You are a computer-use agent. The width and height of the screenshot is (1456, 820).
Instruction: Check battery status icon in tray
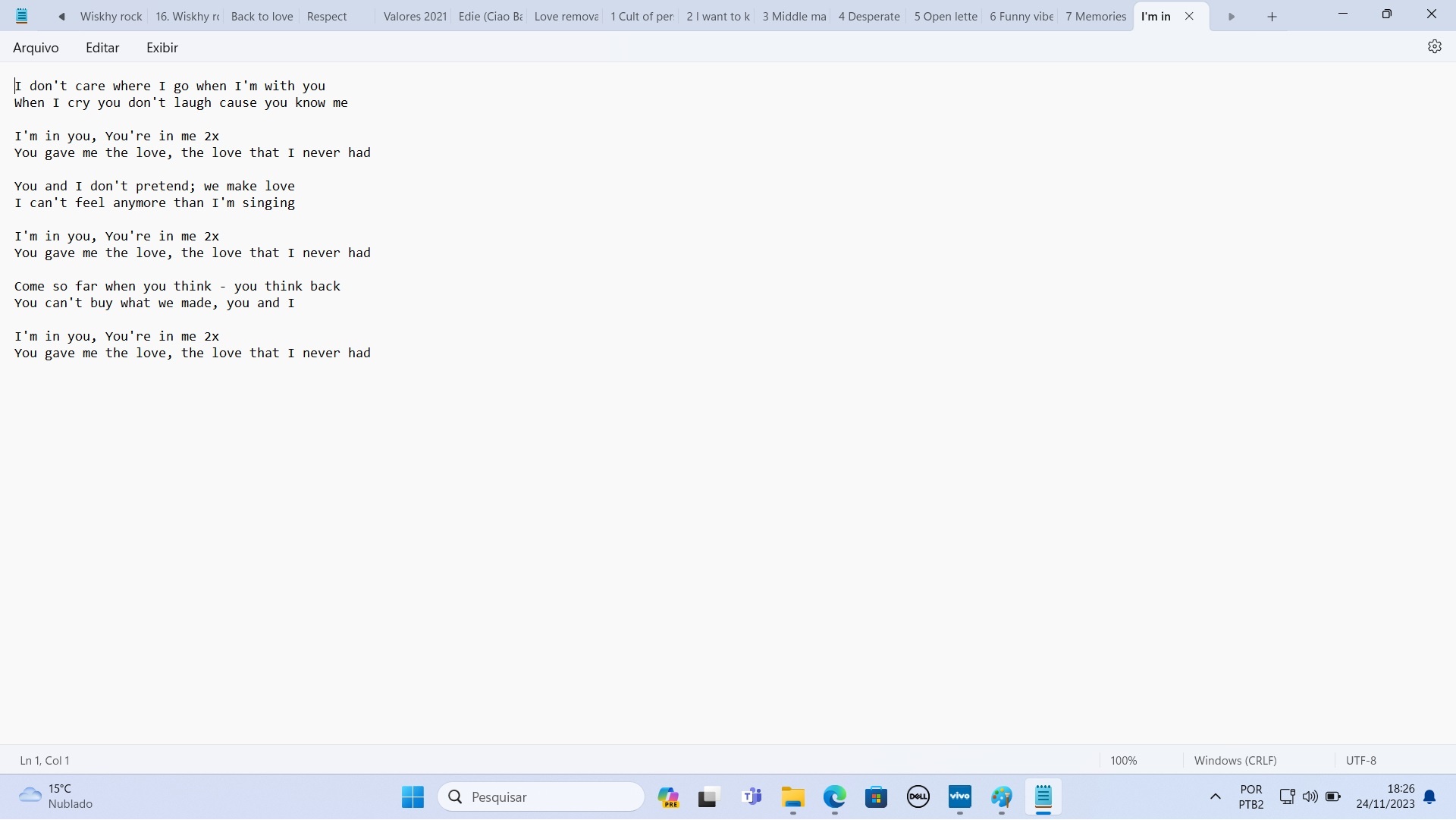(x=1332, y=797)
